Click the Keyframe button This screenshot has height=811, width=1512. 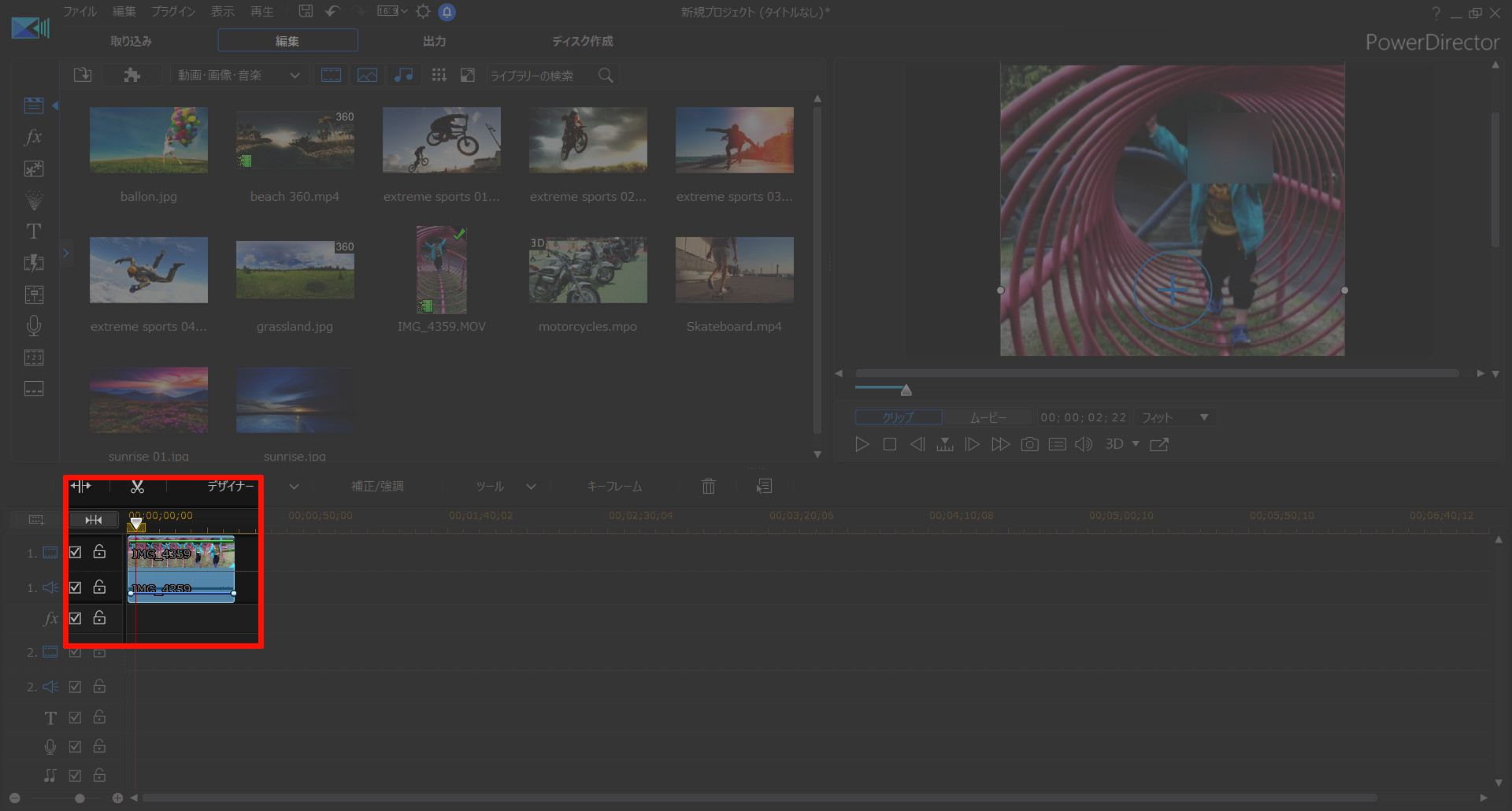tap(614, 487)
